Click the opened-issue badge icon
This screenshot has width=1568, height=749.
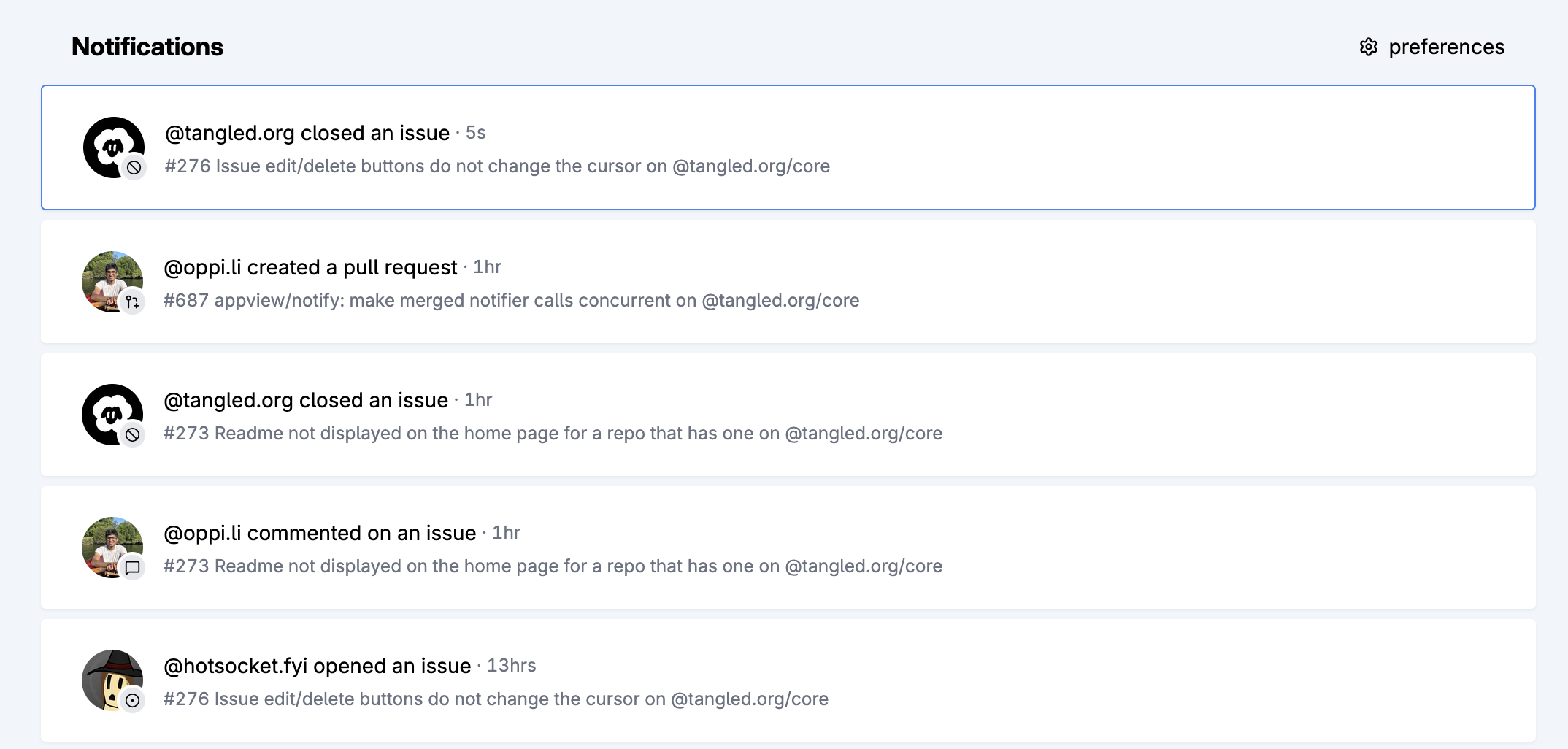(132, 701)
